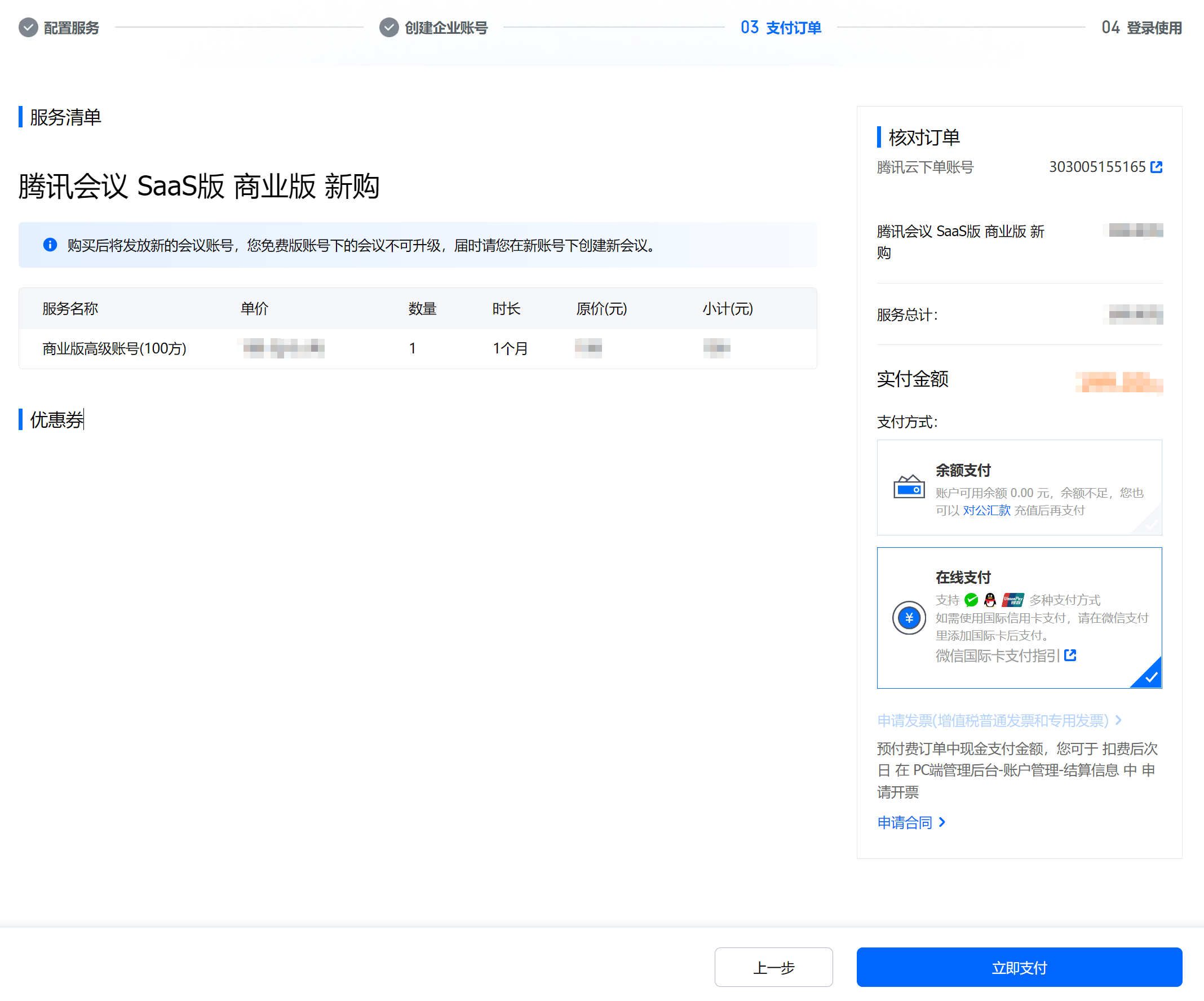The image size is (1204, 1001).
Task: Open 申请发票(增值税普通发票和专用发票) link
Action: coord(993,720)
